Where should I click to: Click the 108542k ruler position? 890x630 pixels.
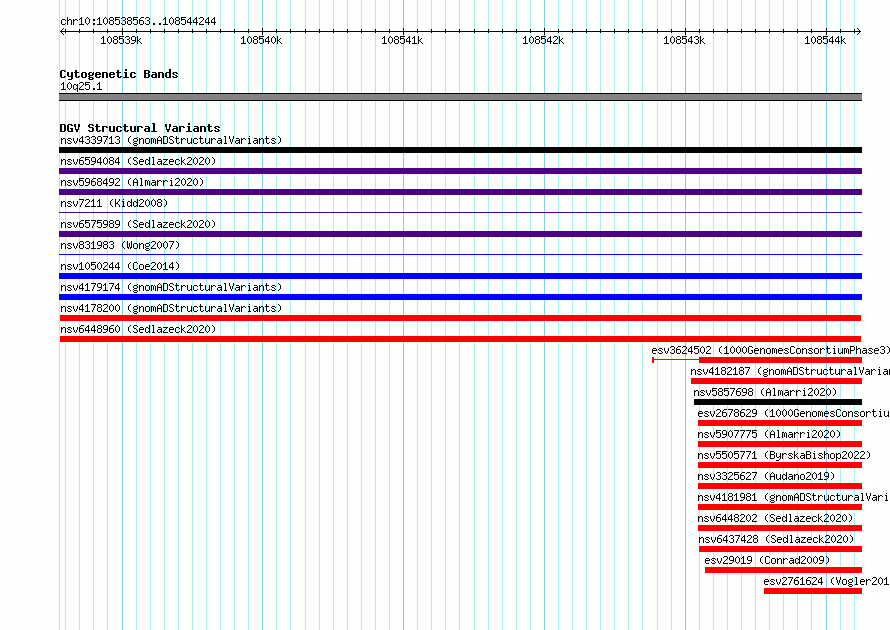point(543,40)
